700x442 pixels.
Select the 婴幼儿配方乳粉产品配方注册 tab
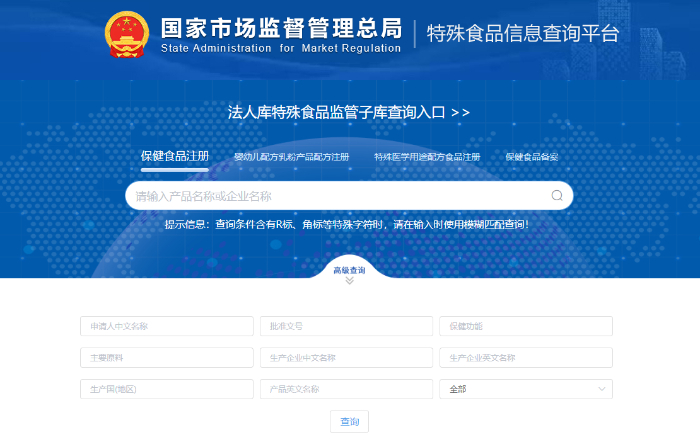pos(291,157)
